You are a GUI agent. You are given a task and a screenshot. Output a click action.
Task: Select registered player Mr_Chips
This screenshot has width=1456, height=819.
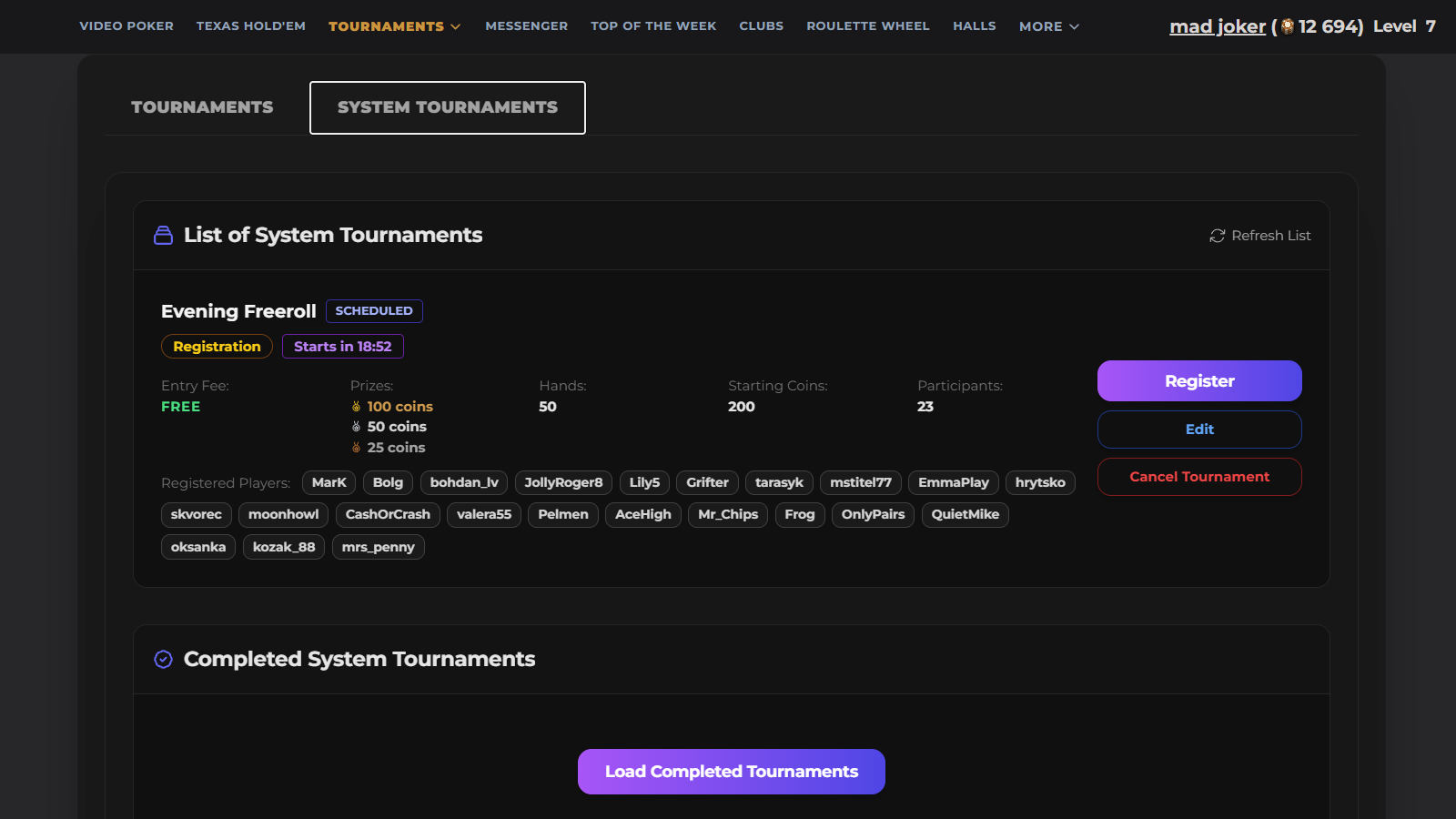(x=728, y=515)
